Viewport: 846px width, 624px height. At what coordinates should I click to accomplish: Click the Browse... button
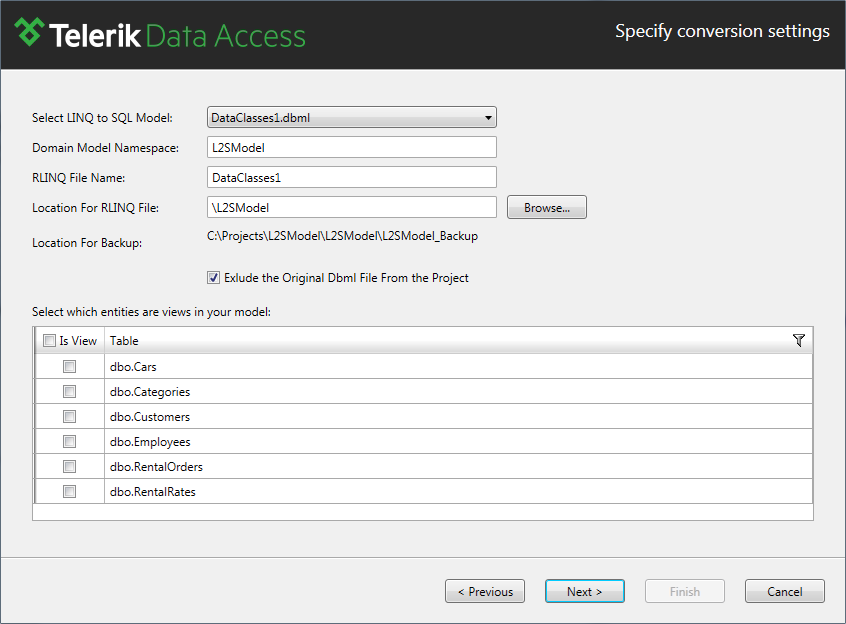click(547, 208)
